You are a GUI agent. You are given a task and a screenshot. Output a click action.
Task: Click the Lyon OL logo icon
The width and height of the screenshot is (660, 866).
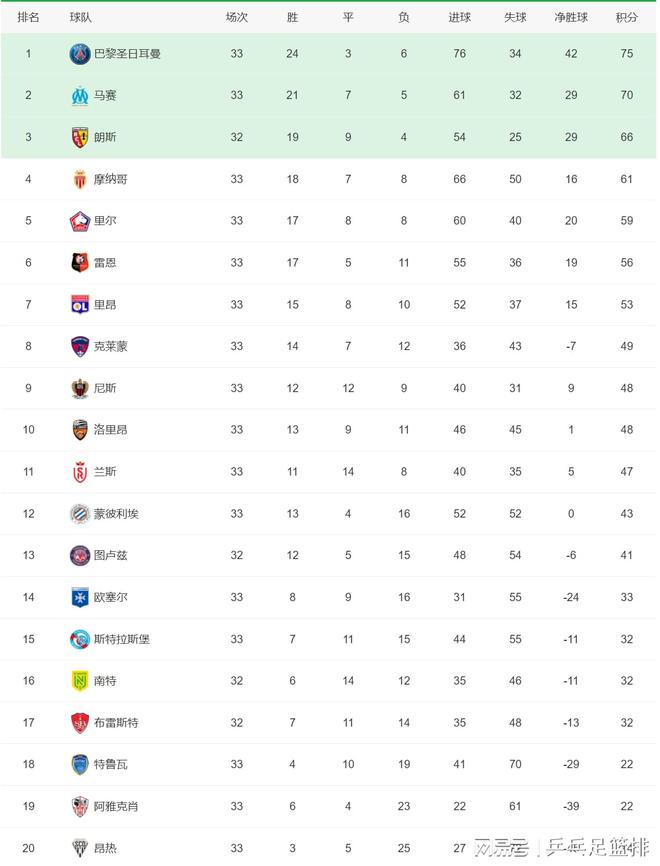tap(80, 304)
